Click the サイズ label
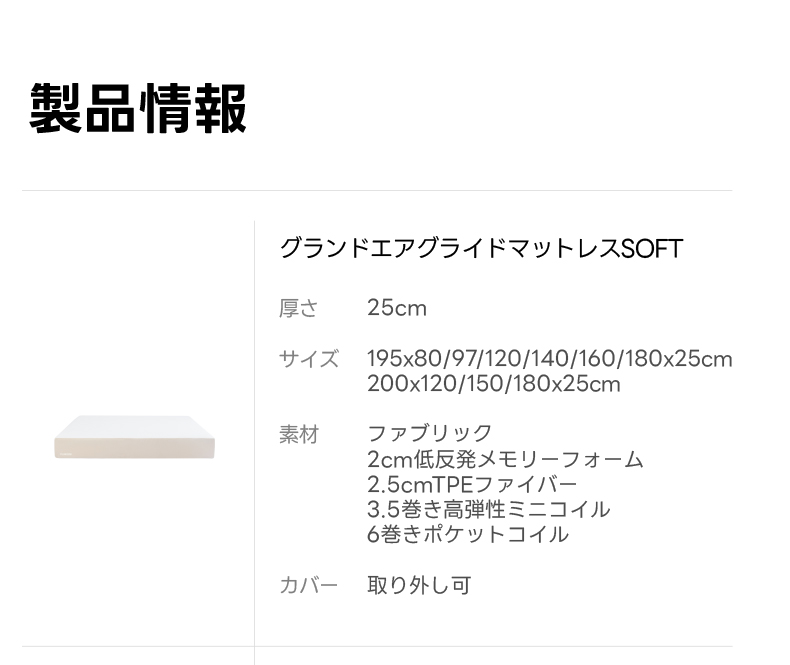 click(x=309, y=359)
